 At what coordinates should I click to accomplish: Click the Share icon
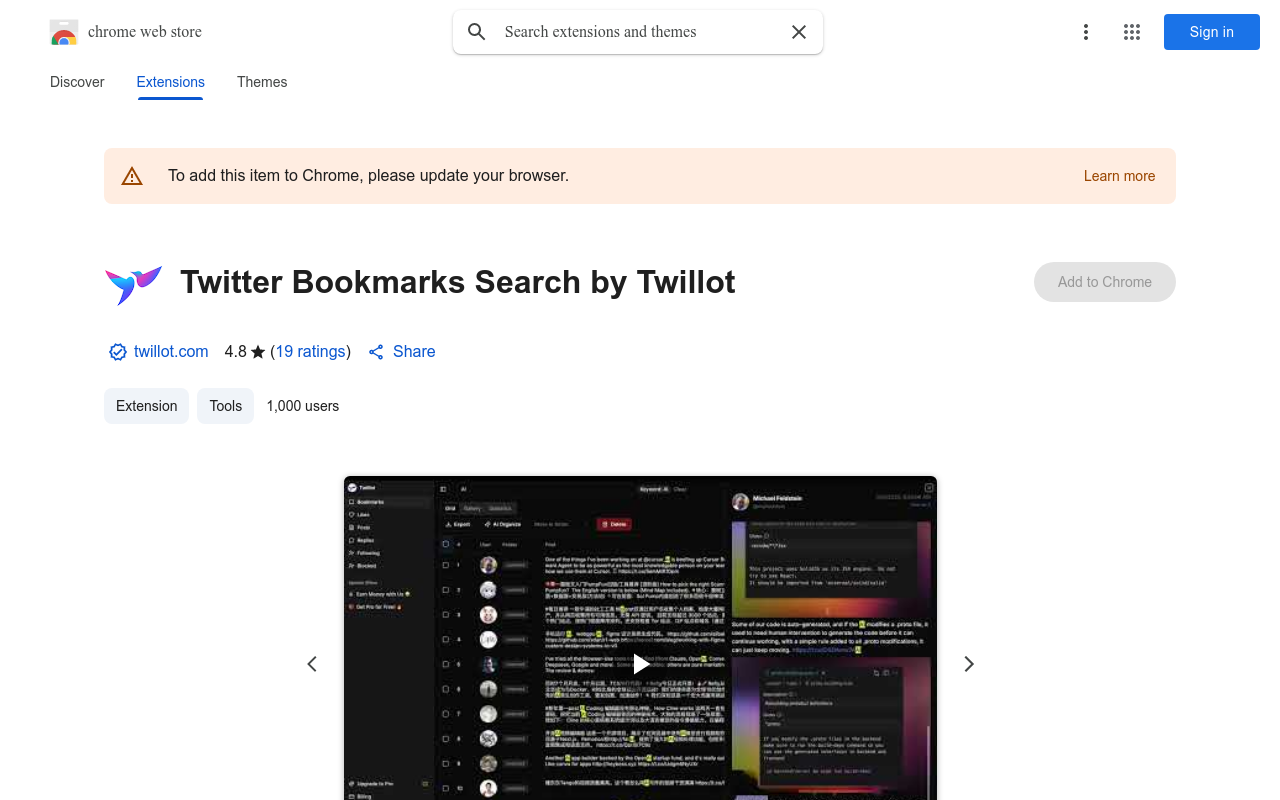tap(376, 352)
